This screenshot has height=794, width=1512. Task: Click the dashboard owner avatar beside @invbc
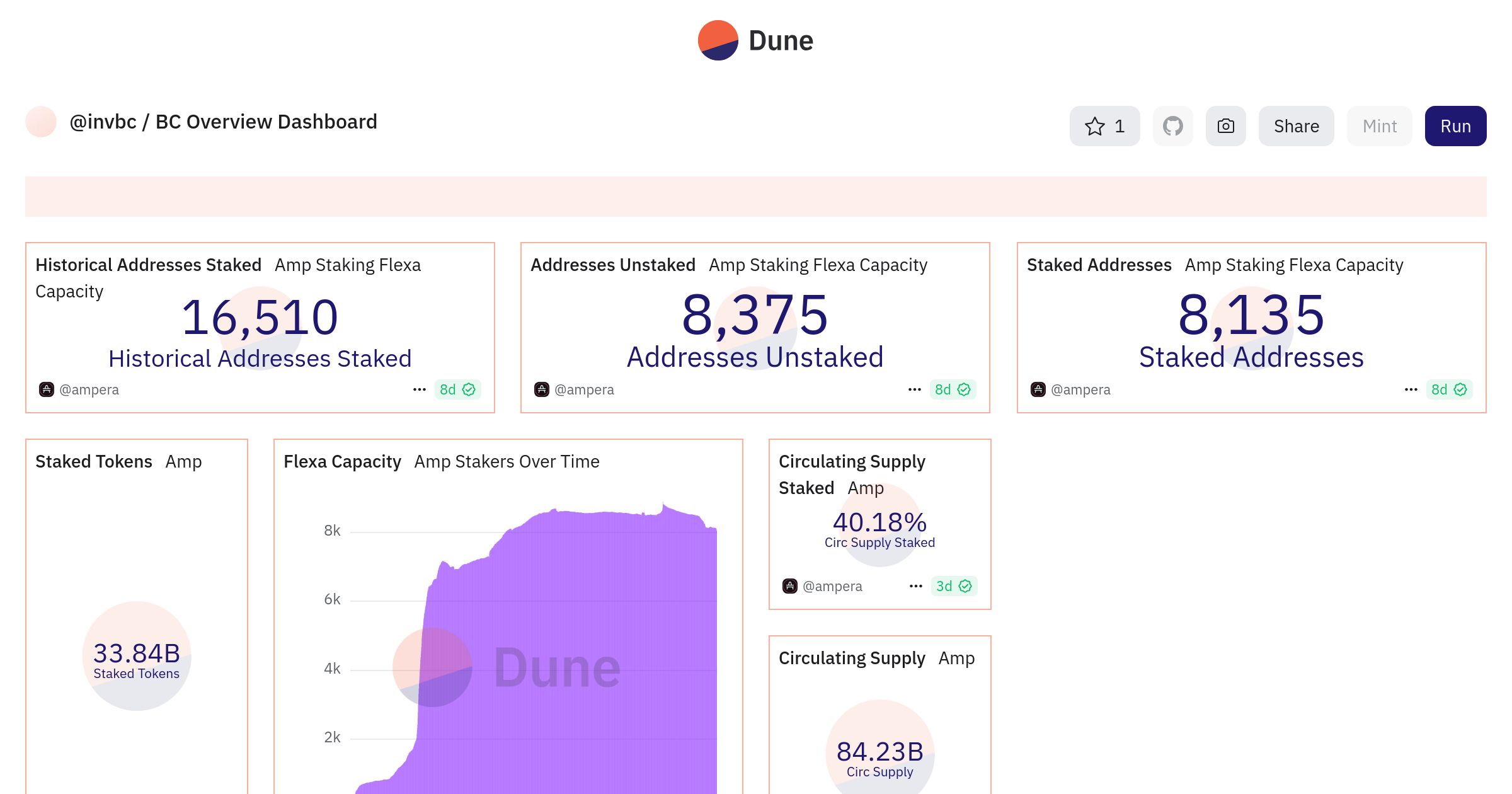(x=40, y=122)
